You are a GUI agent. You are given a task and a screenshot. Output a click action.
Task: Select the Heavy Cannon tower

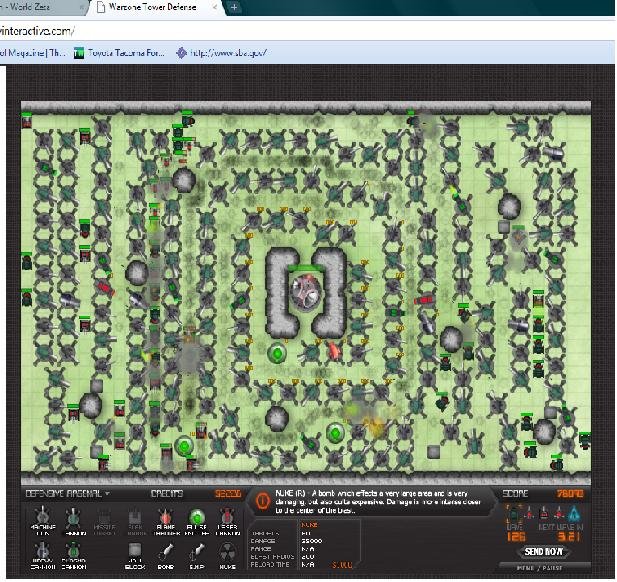tap(42, 556)
